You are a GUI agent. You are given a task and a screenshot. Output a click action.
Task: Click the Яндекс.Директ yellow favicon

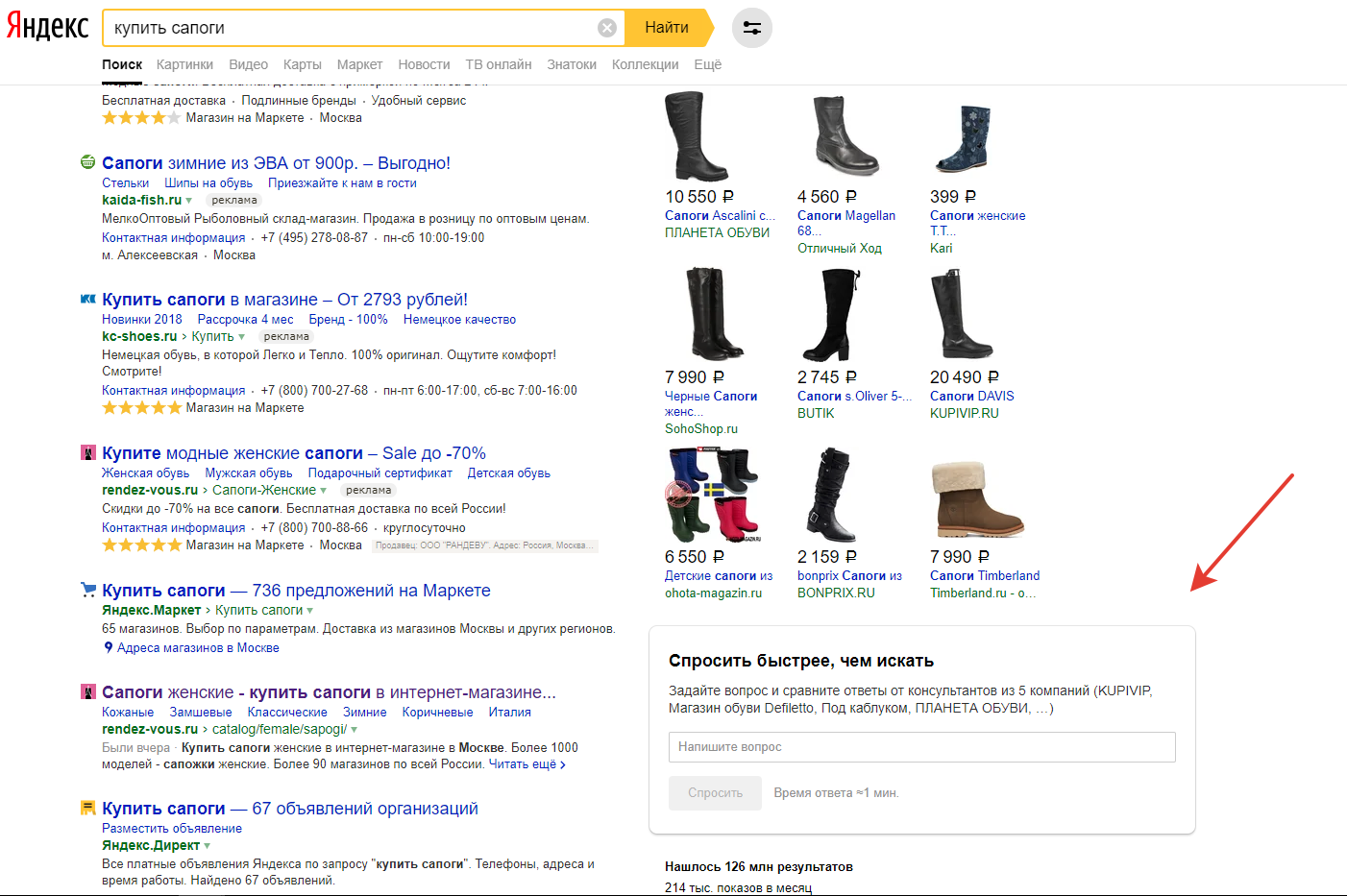(x=88, y=809)
